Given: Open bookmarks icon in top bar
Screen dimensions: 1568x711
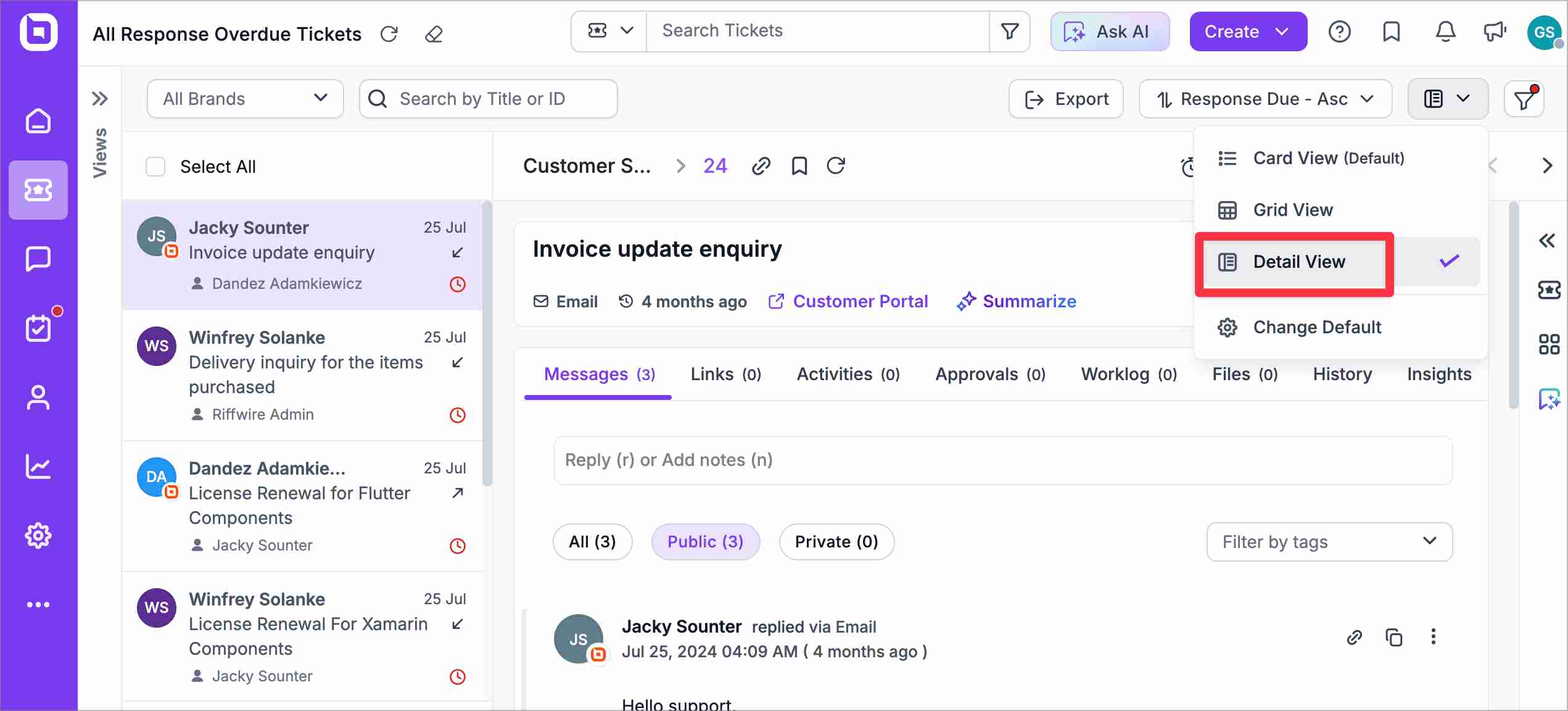Looking at the screenshot, I should (x=1392, y=31).
